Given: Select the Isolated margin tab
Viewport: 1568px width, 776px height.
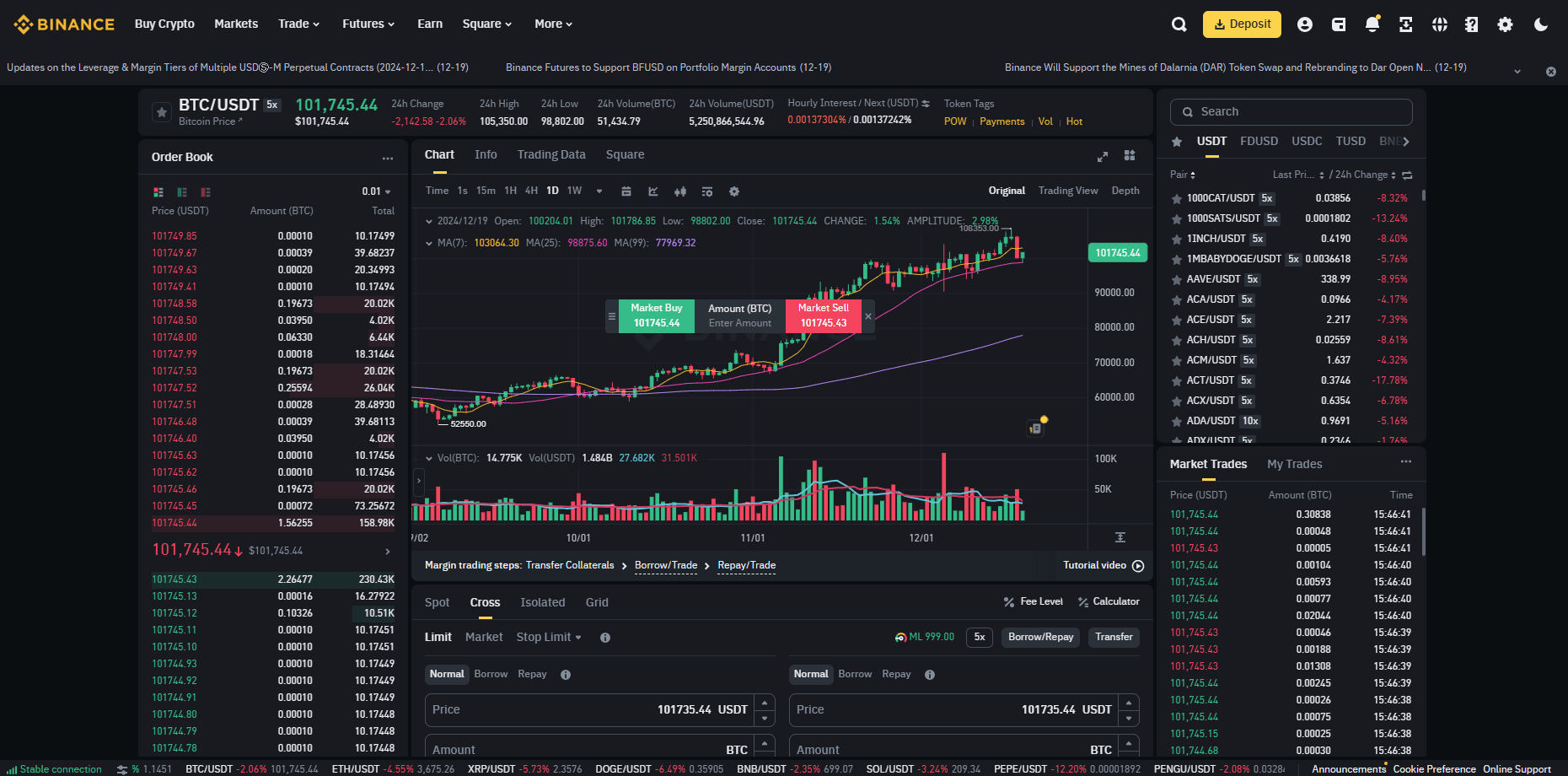Looking at the screenshot, I should click(x=543, y=602).
